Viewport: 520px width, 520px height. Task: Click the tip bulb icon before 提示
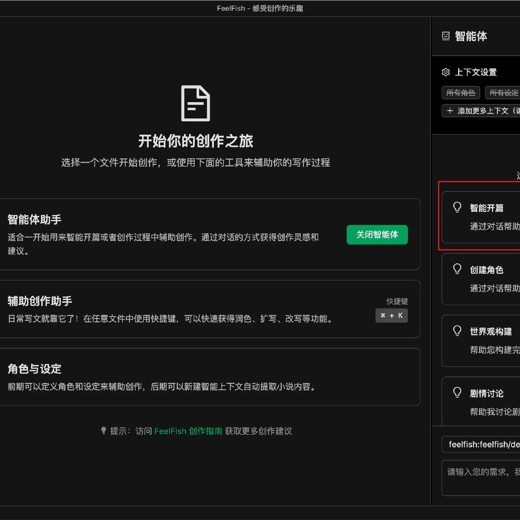(x=103, y=431)
